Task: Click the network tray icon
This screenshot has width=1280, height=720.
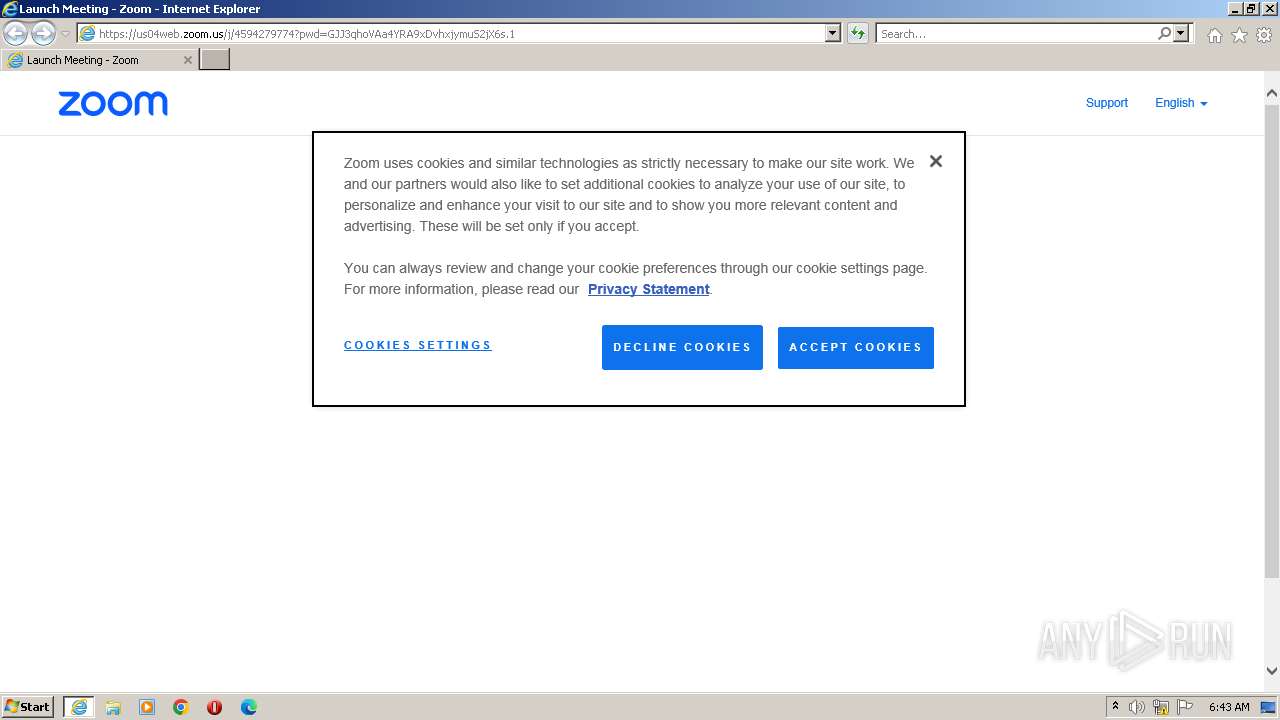Action: pos(1161,707)
